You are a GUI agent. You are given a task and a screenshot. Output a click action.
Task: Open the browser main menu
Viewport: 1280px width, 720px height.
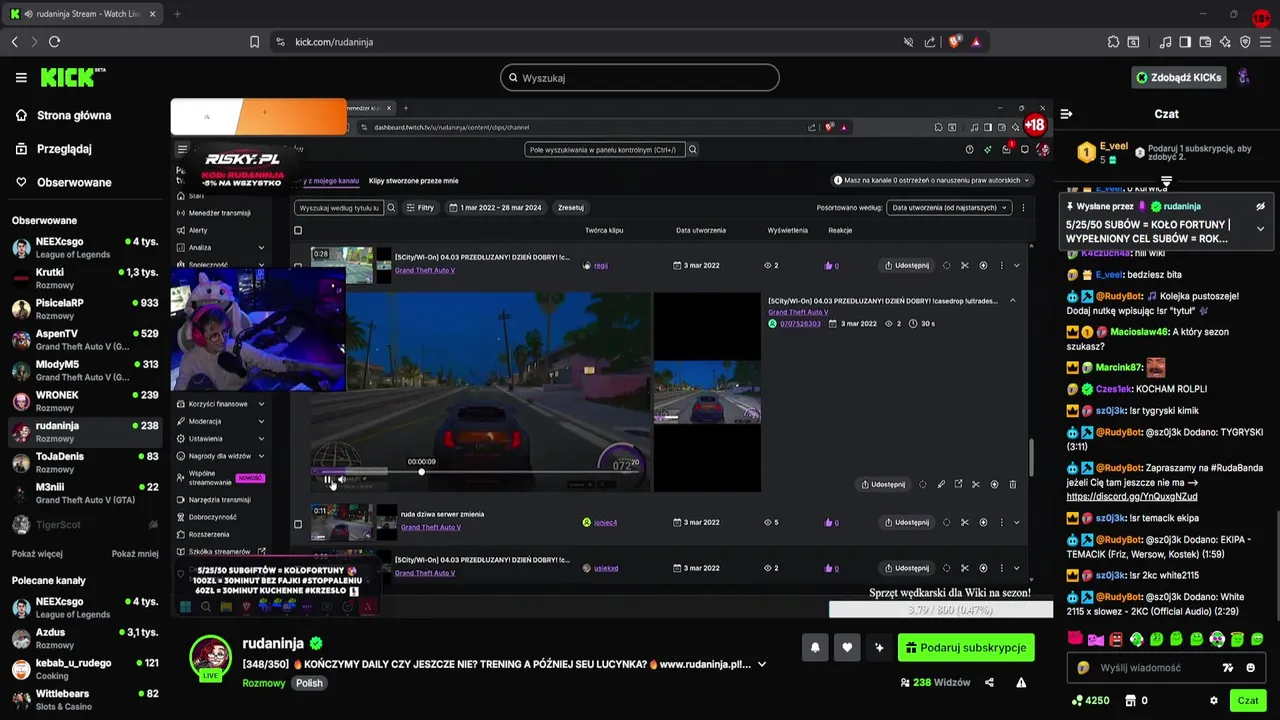click(1265, 42)
